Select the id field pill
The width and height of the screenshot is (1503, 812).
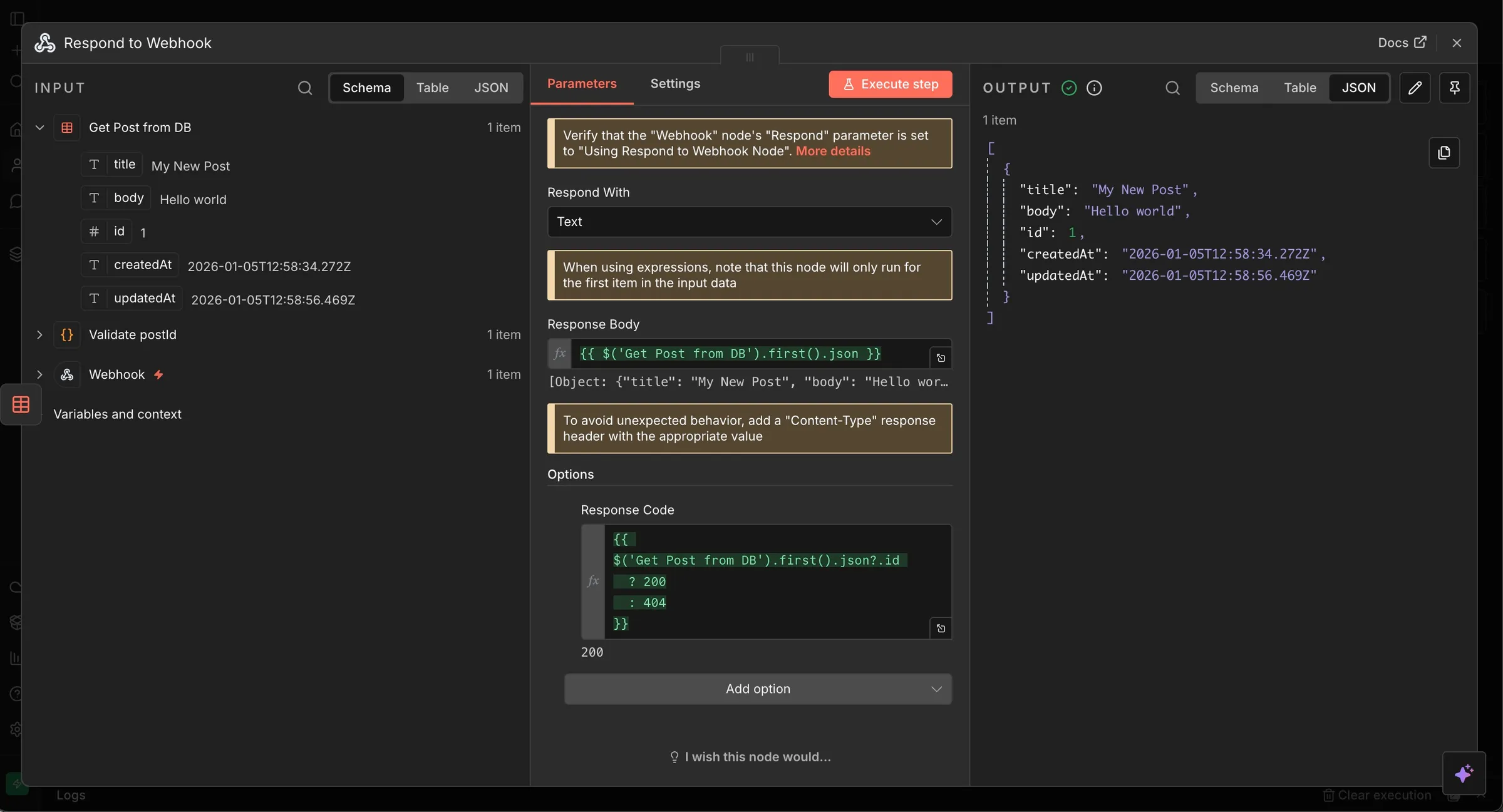click(x=106, y=231)
